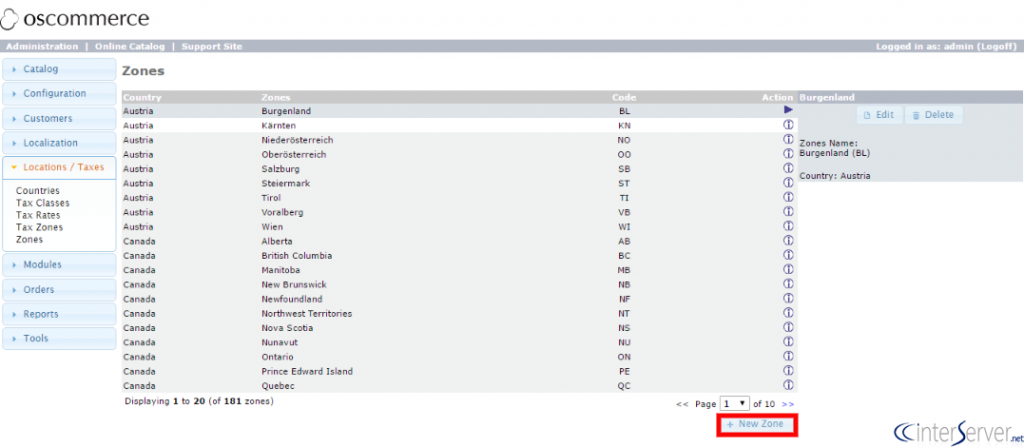This screenshot has width=1024, height=448.
Task: Expand the Localization section
Action: tap(59, 142)
